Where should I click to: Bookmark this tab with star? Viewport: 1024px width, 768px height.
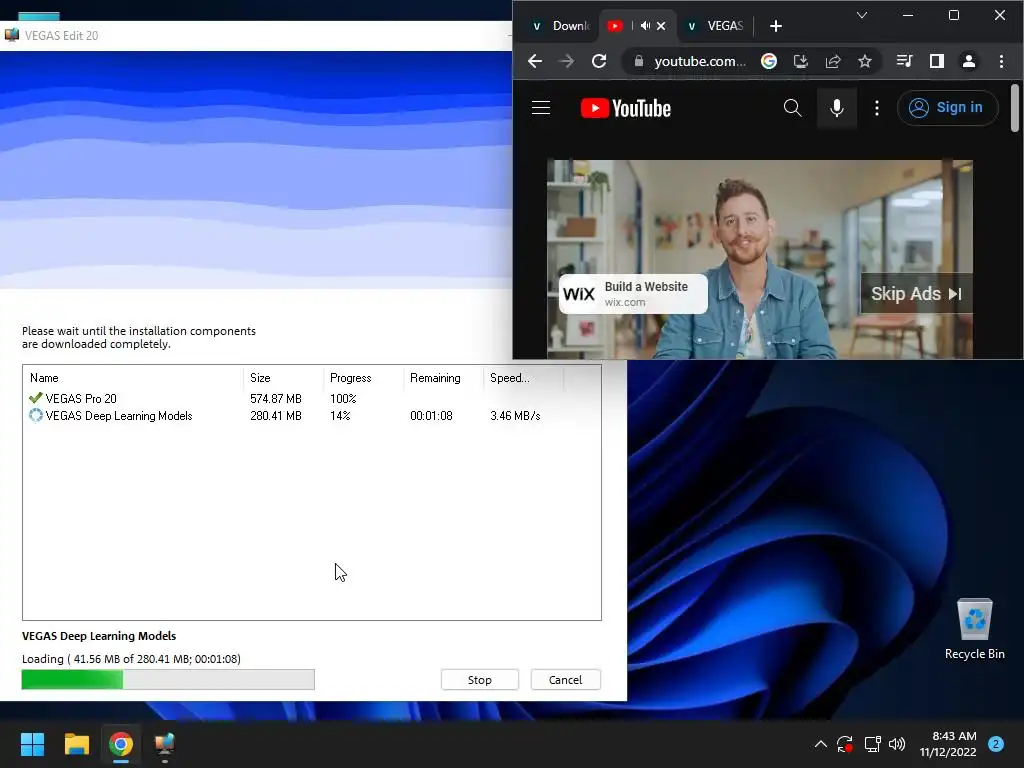[865, 61]
